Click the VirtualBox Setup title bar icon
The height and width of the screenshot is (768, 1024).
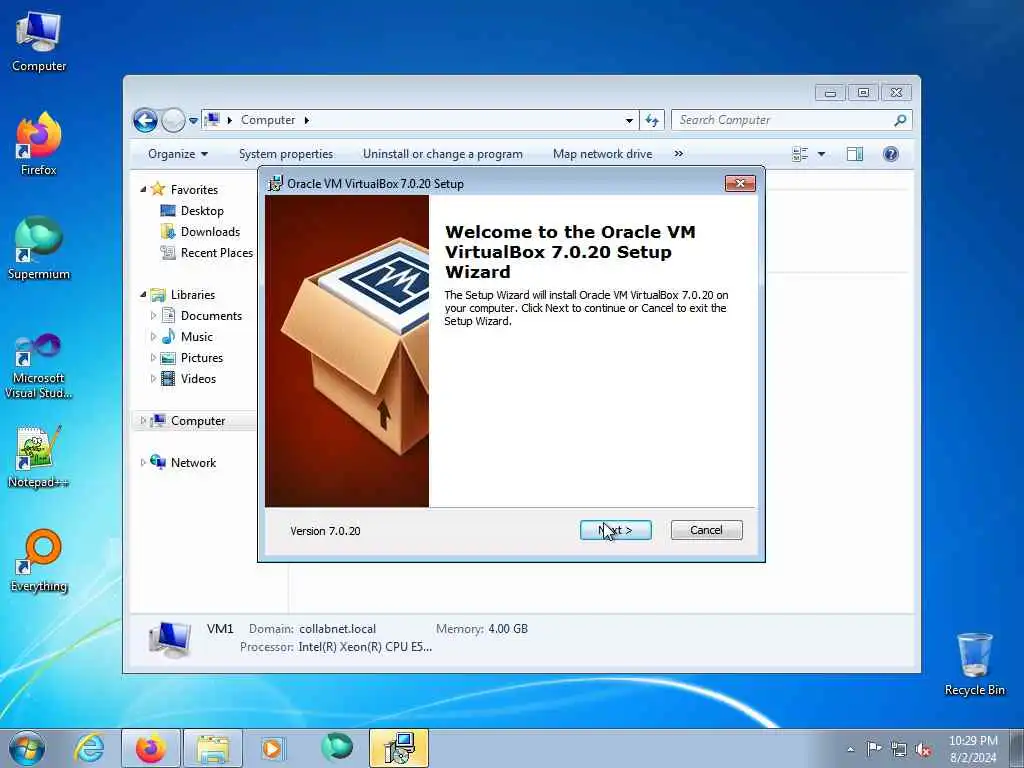276,184
